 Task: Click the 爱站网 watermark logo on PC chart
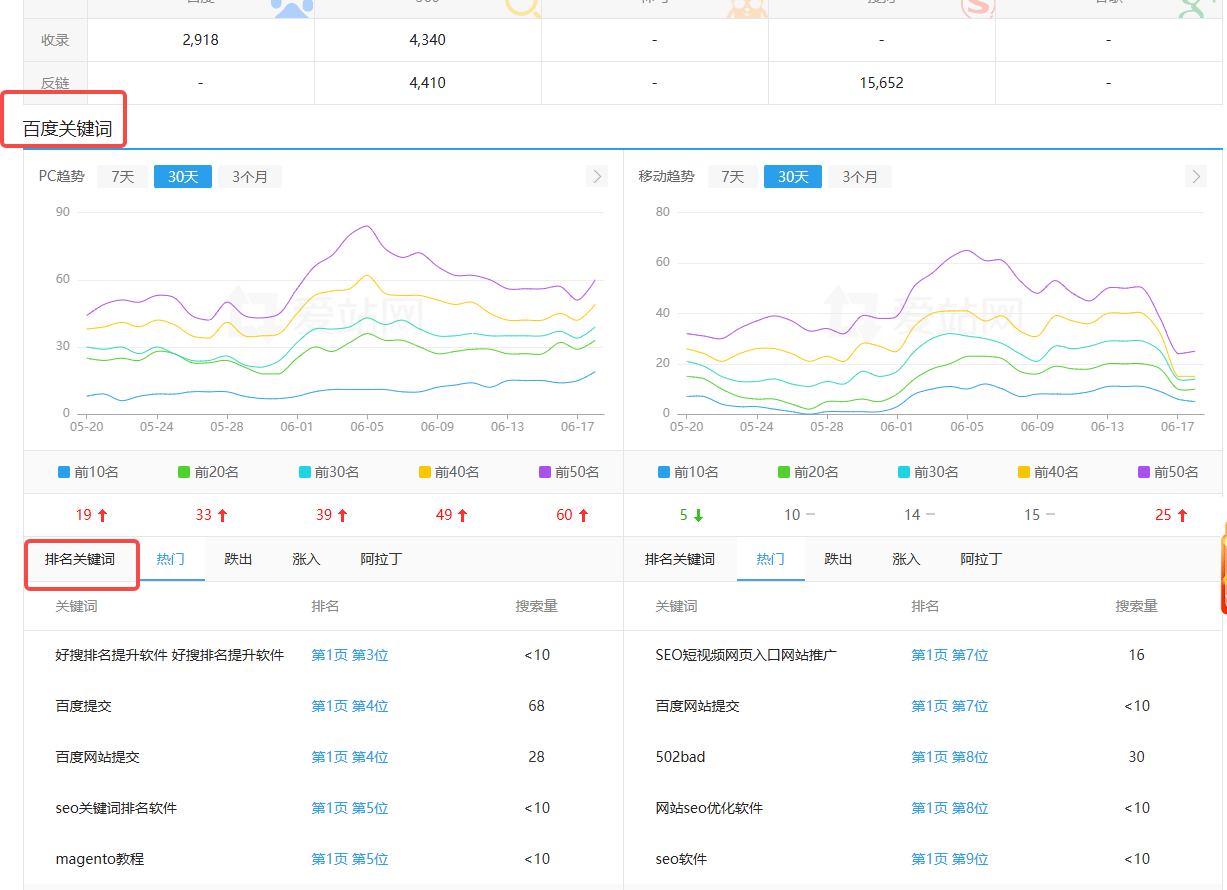coord(322,316)
